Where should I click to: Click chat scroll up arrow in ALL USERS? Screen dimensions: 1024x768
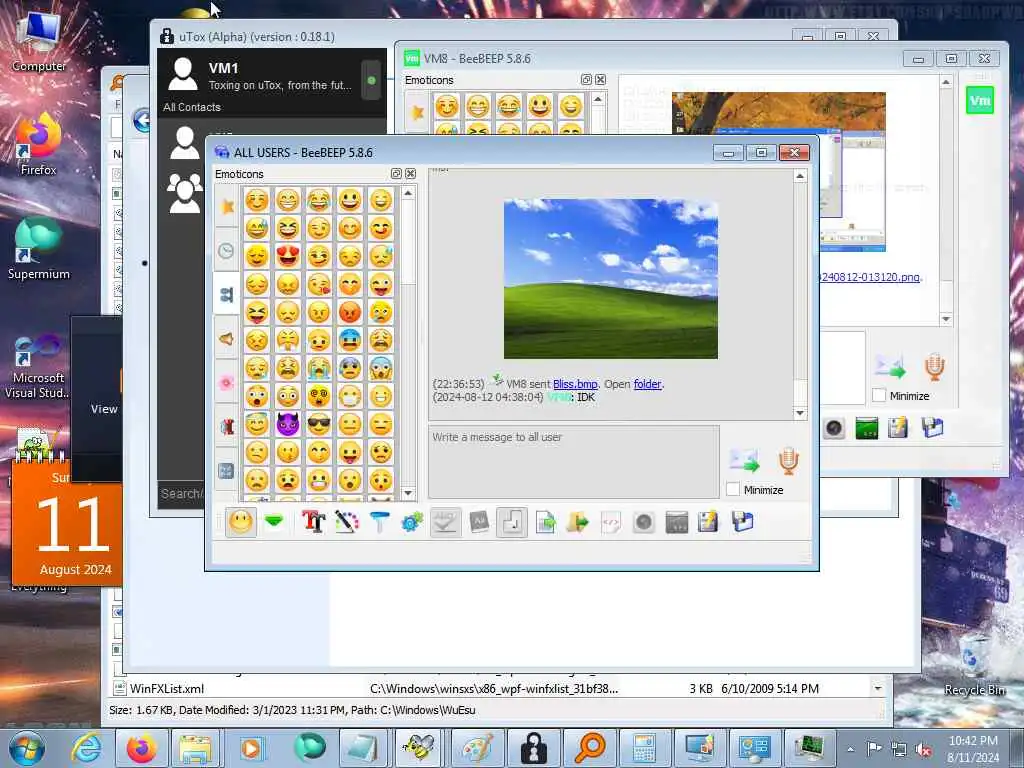(x=800, y=176)
